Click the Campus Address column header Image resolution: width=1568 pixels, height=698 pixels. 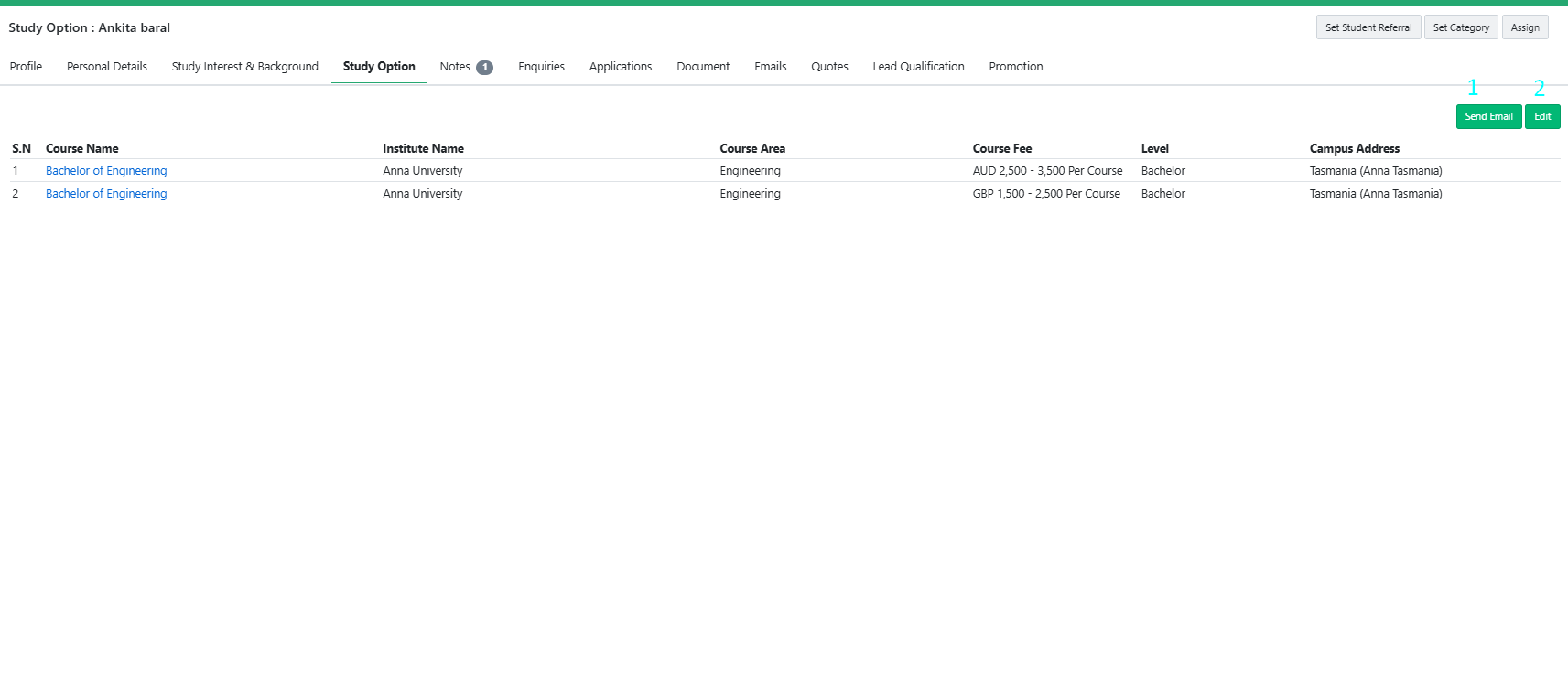tap(1355, 149)
